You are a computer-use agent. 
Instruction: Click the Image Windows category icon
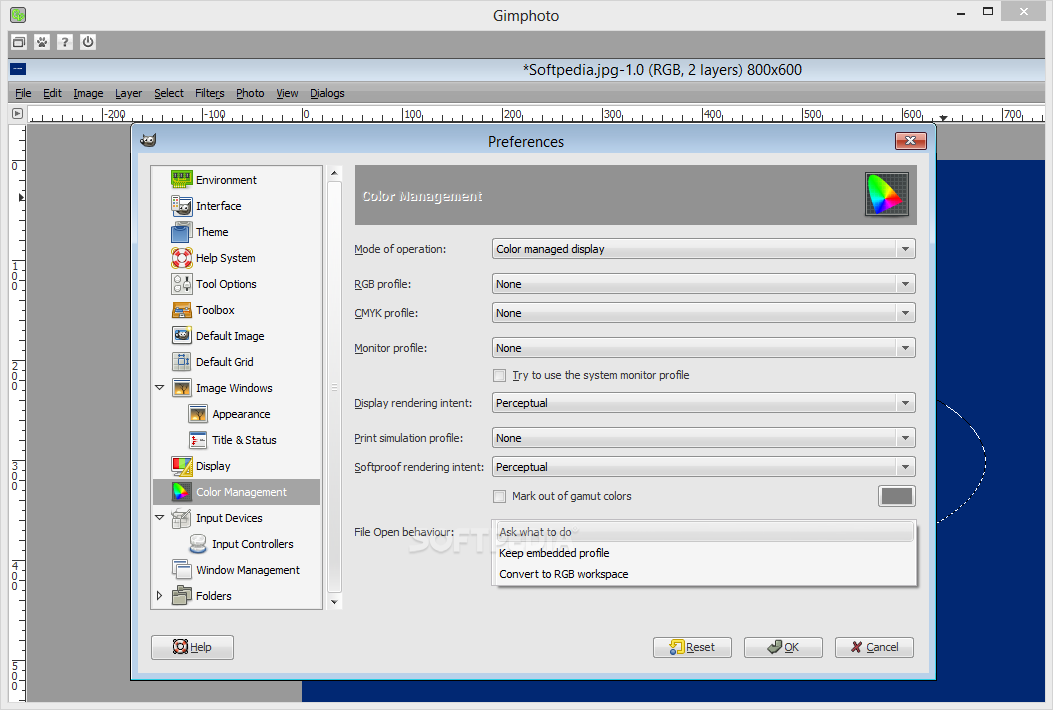tap(181, 388)
